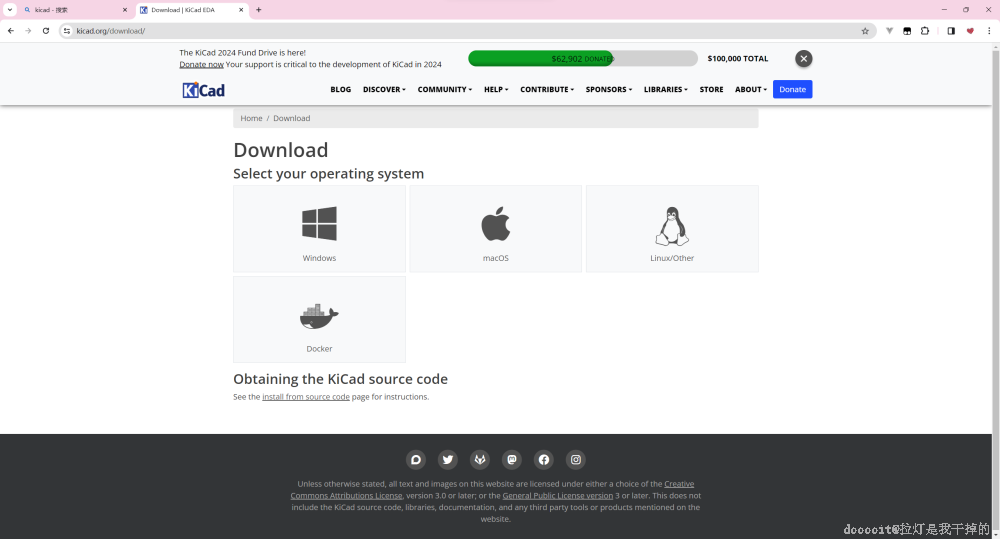Image resolution: width=1000 pixels, height=539 pixels.
Task: Open Chrome three-dot menu
Action: [989, 31]
